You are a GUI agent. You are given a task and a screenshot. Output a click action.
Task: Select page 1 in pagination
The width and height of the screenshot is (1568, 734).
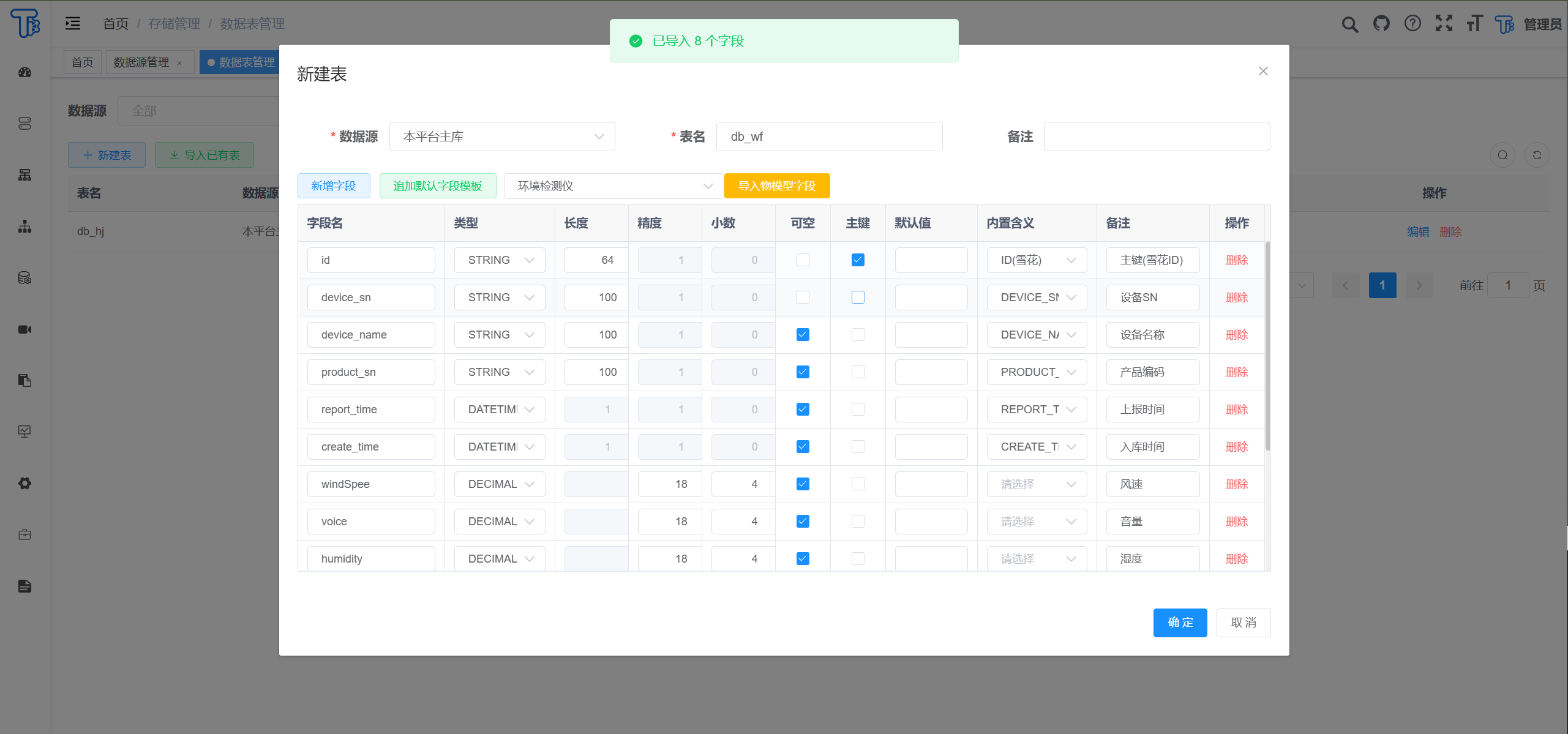coord(1382,285)
